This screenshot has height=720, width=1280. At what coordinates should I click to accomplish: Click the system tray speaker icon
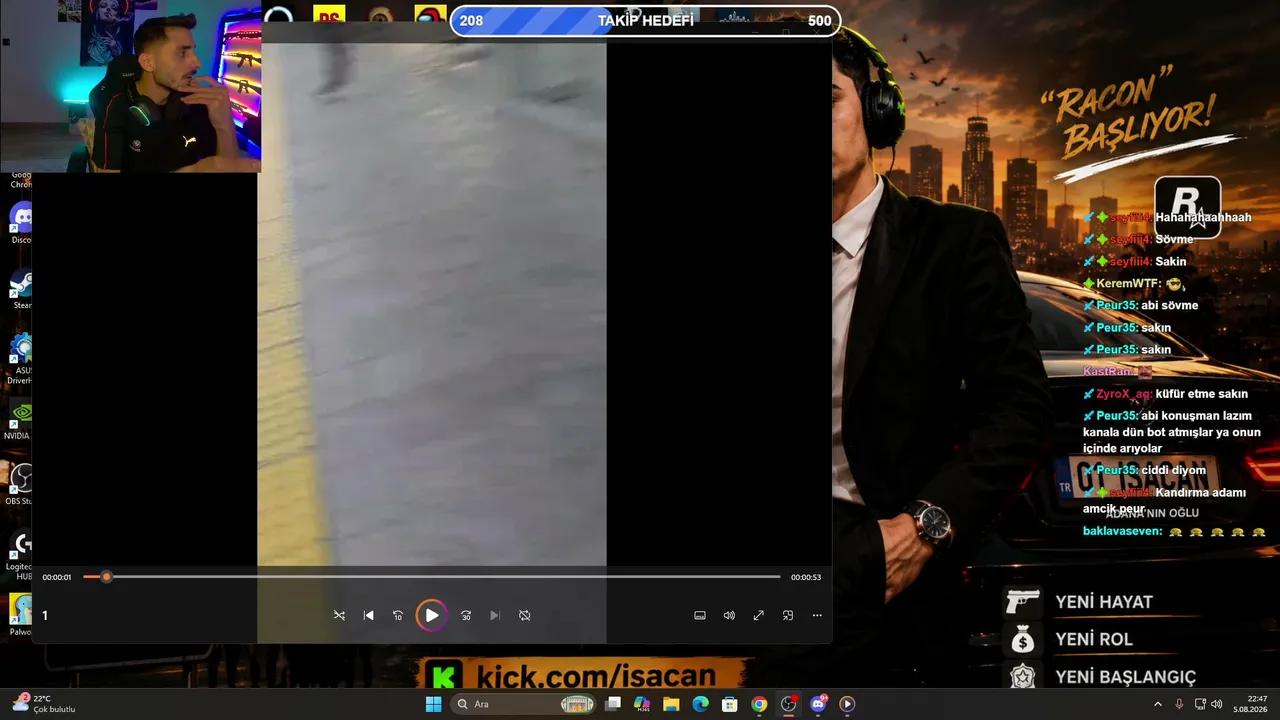(x=1217, y=704)
